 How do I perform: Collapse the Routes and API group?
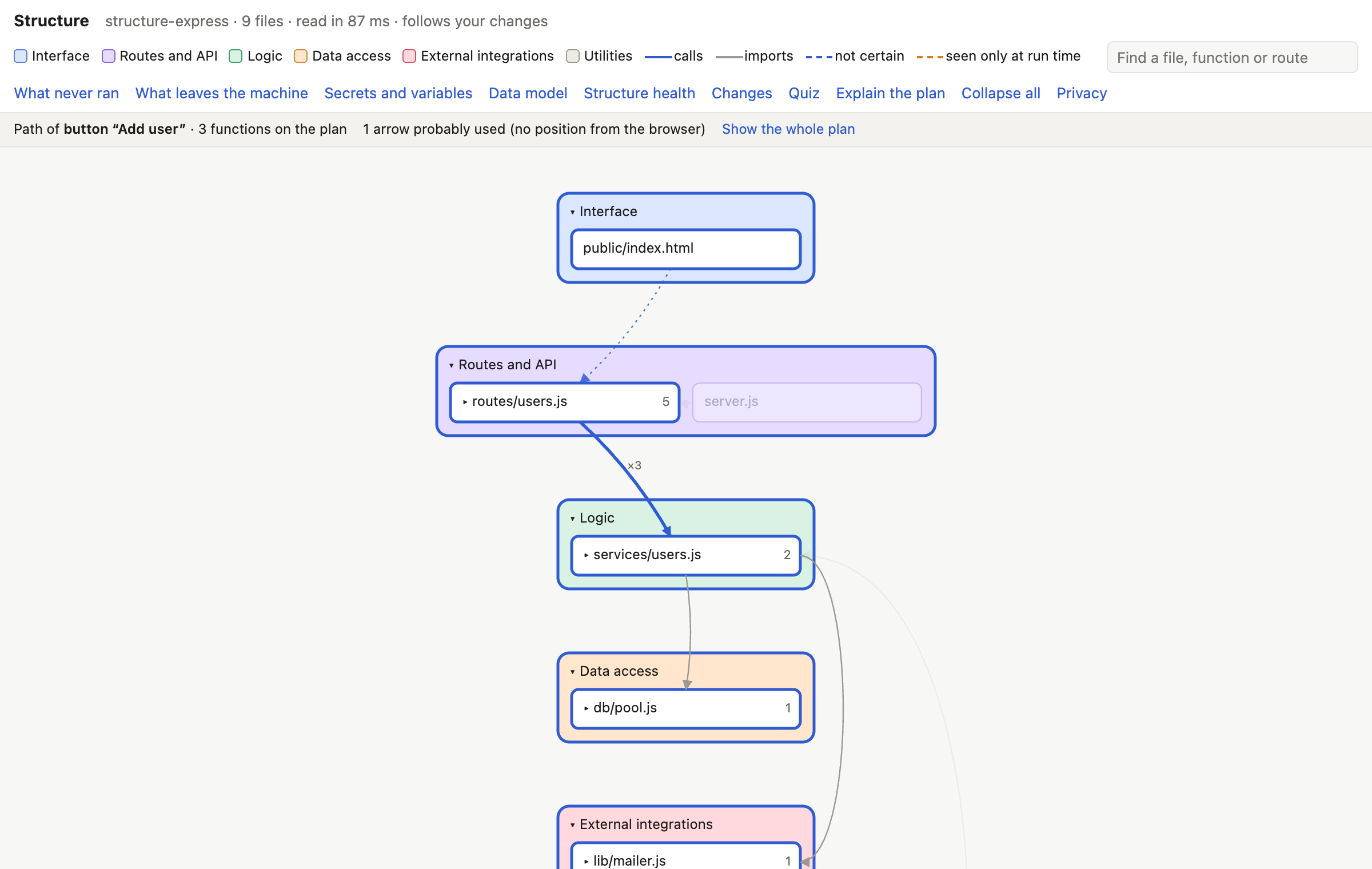pos(451,365)
